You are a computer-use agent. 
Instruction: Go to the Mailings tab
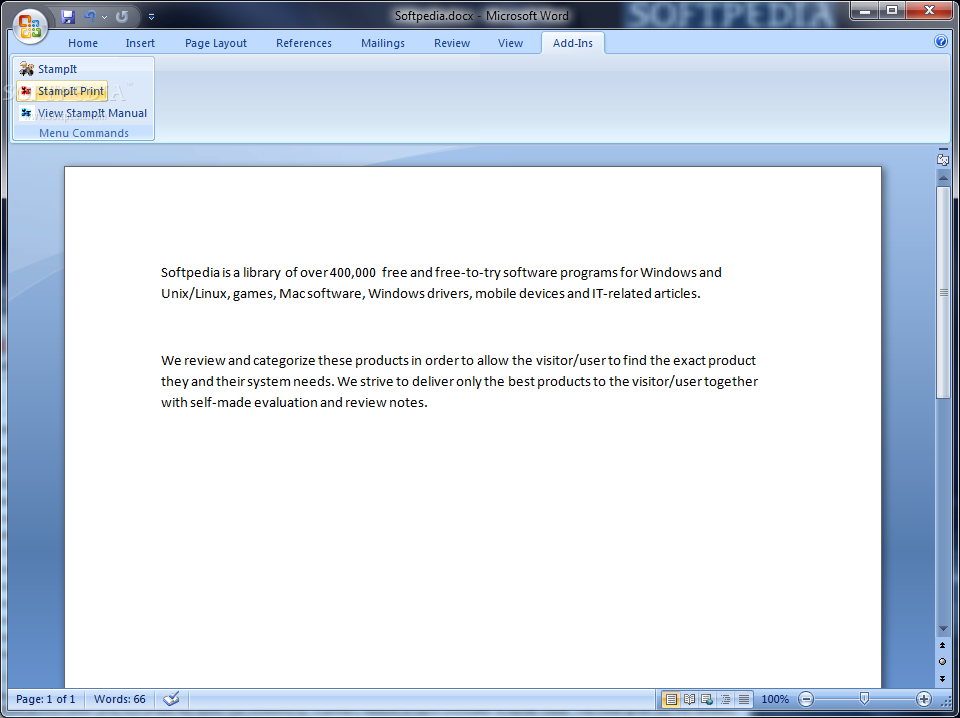[x=383, y=43]
